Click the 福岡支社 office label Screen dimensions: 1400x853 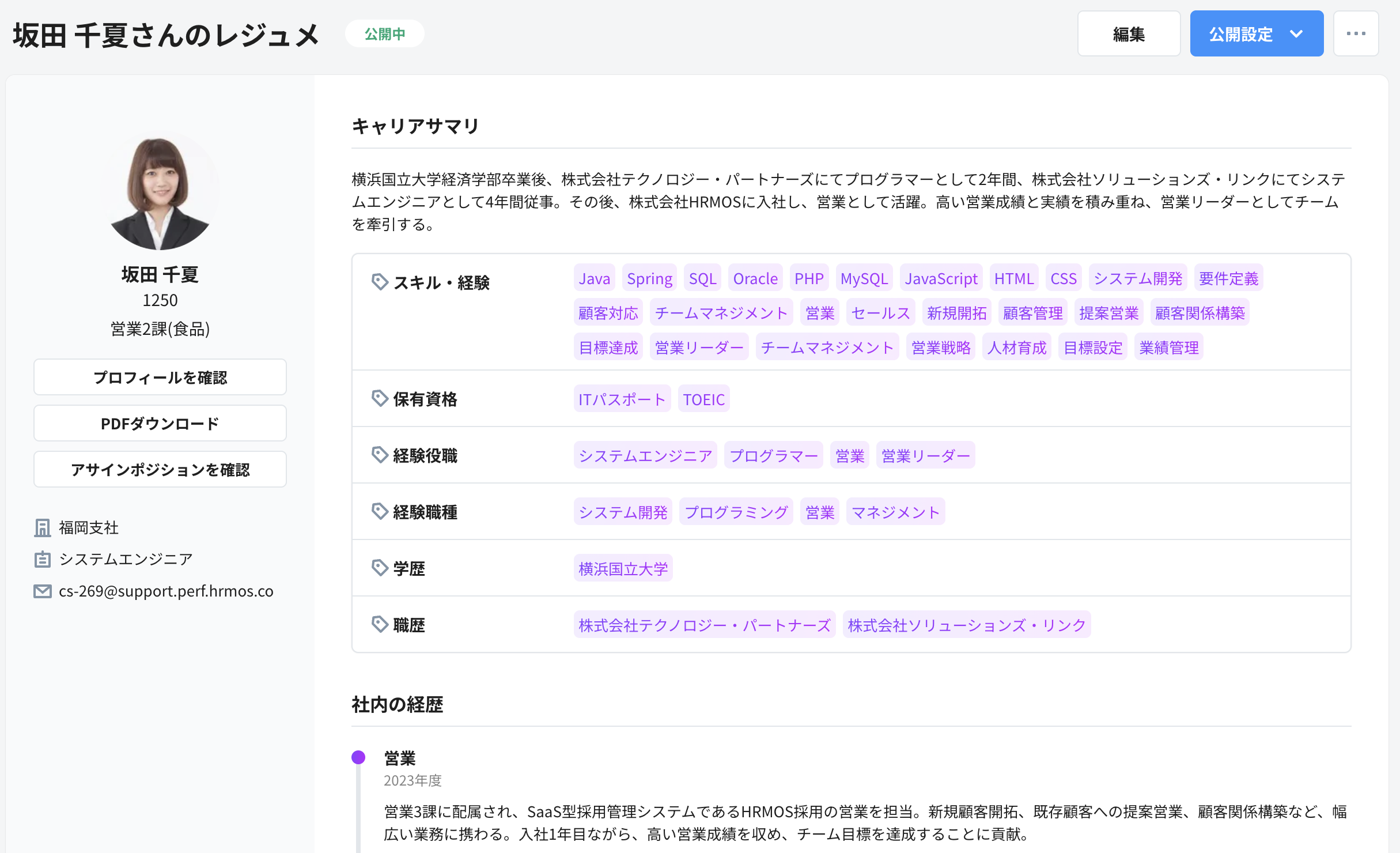tap(89, 527)
